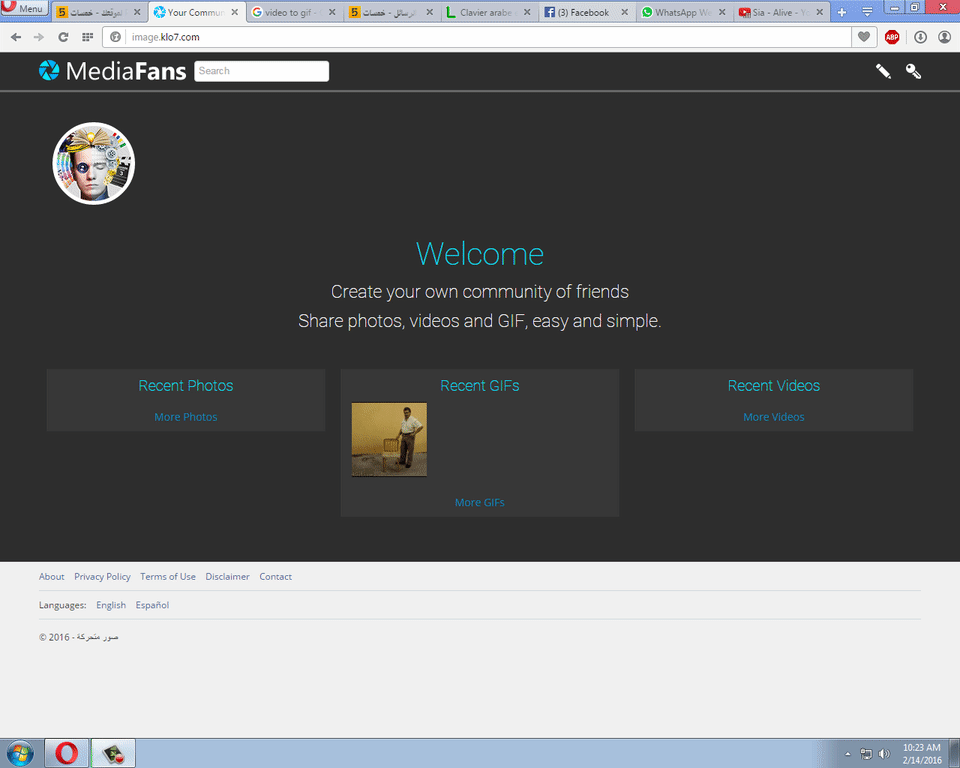Click the volume speaker icon in system tray
960x768 pixels.
[x=884, y=754]
